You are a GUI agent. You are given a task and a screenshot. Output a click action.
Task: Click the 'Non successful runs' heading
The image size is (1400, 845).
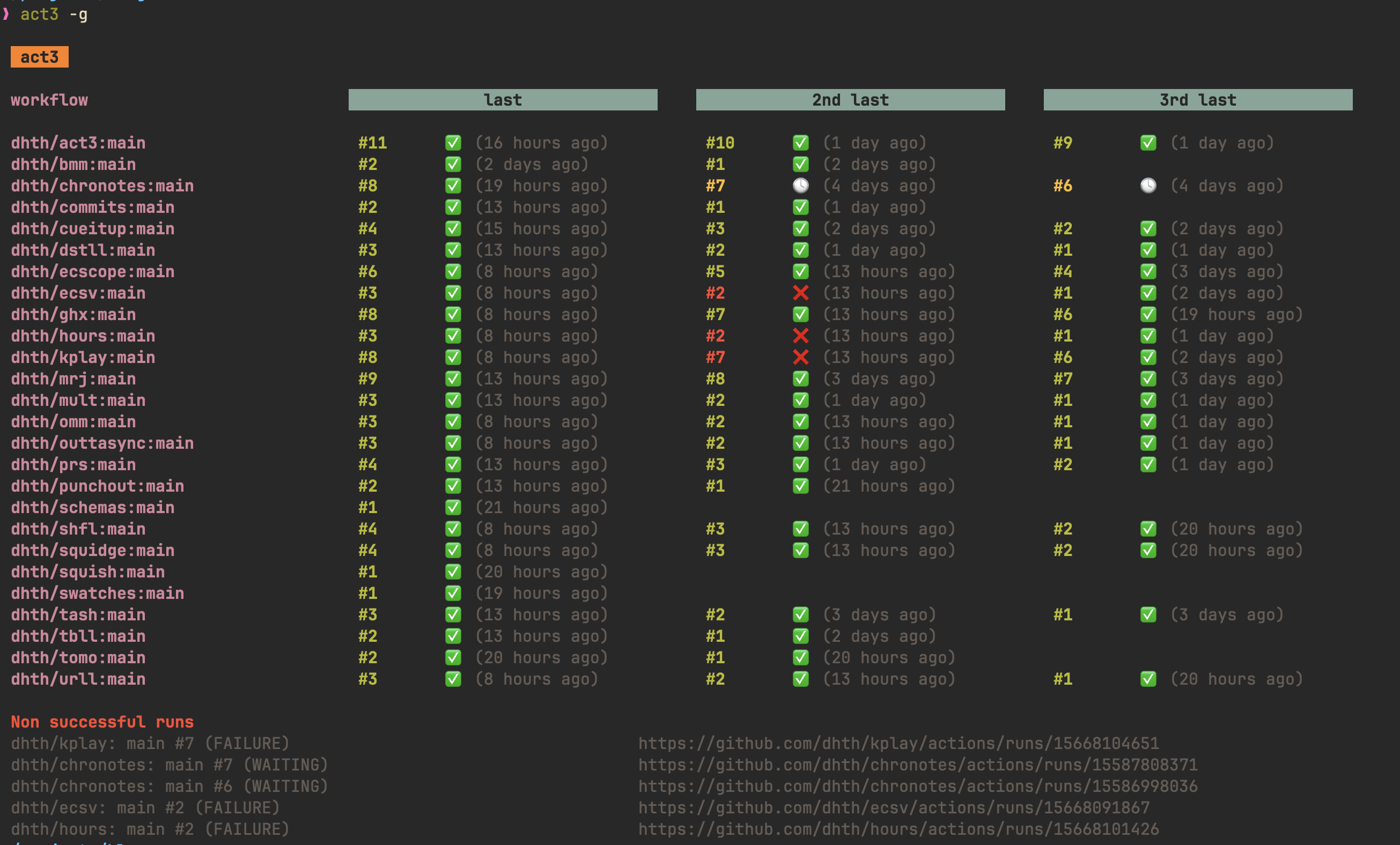pos(102,722)
